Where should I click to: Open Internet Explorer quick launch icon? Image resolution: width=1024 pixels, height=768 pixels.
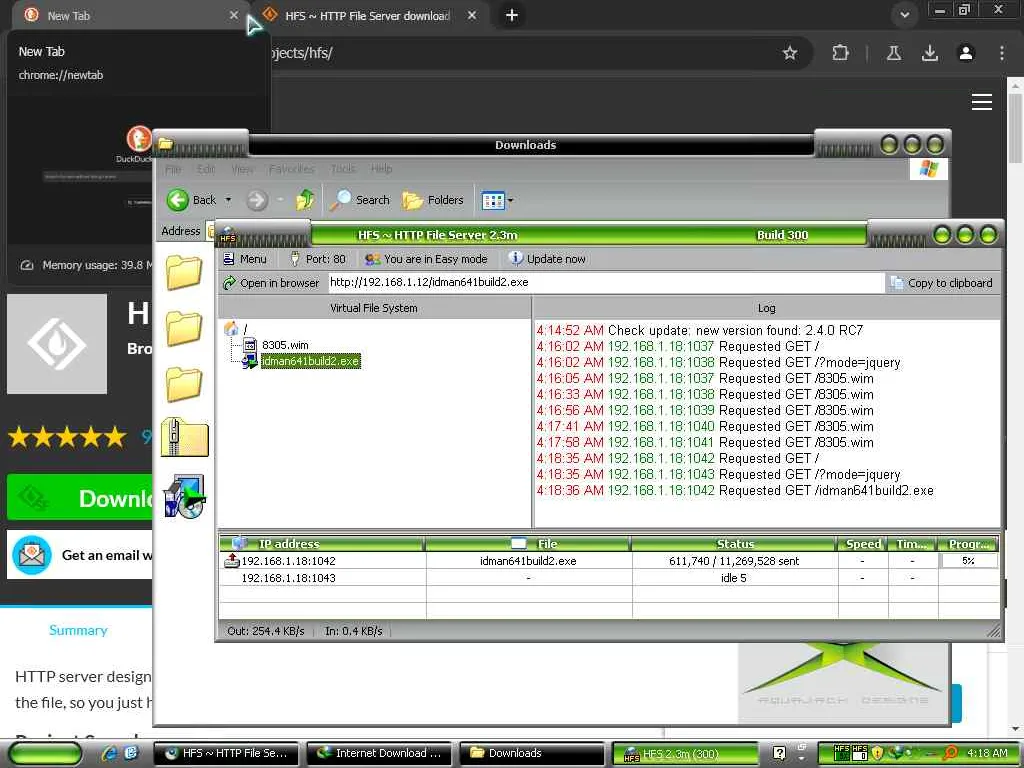pyautogui.click(x=109, y=753)
